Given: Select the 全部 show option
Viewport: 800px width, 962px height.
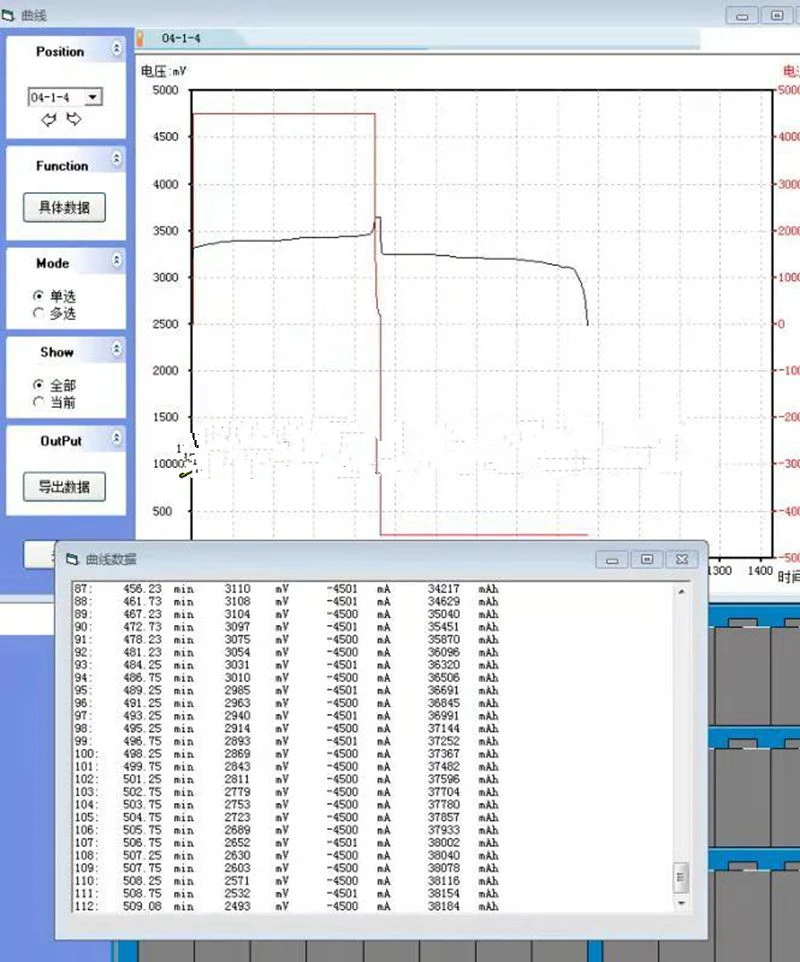Looking at the screenshot, I should point(39,385).
